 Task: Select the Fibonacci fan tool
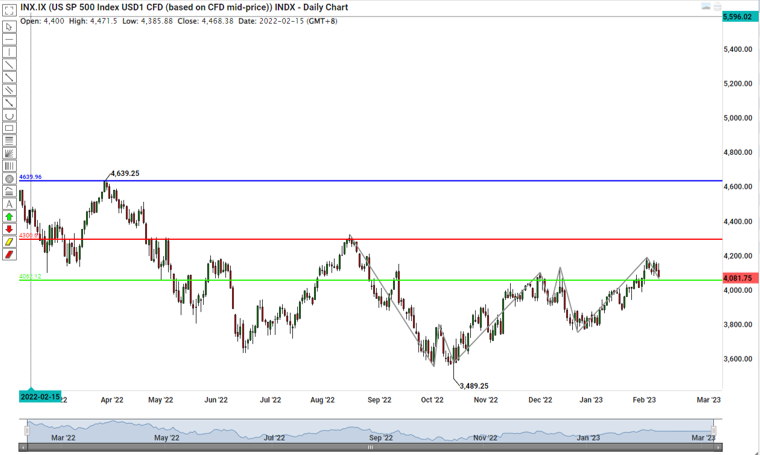9,153
